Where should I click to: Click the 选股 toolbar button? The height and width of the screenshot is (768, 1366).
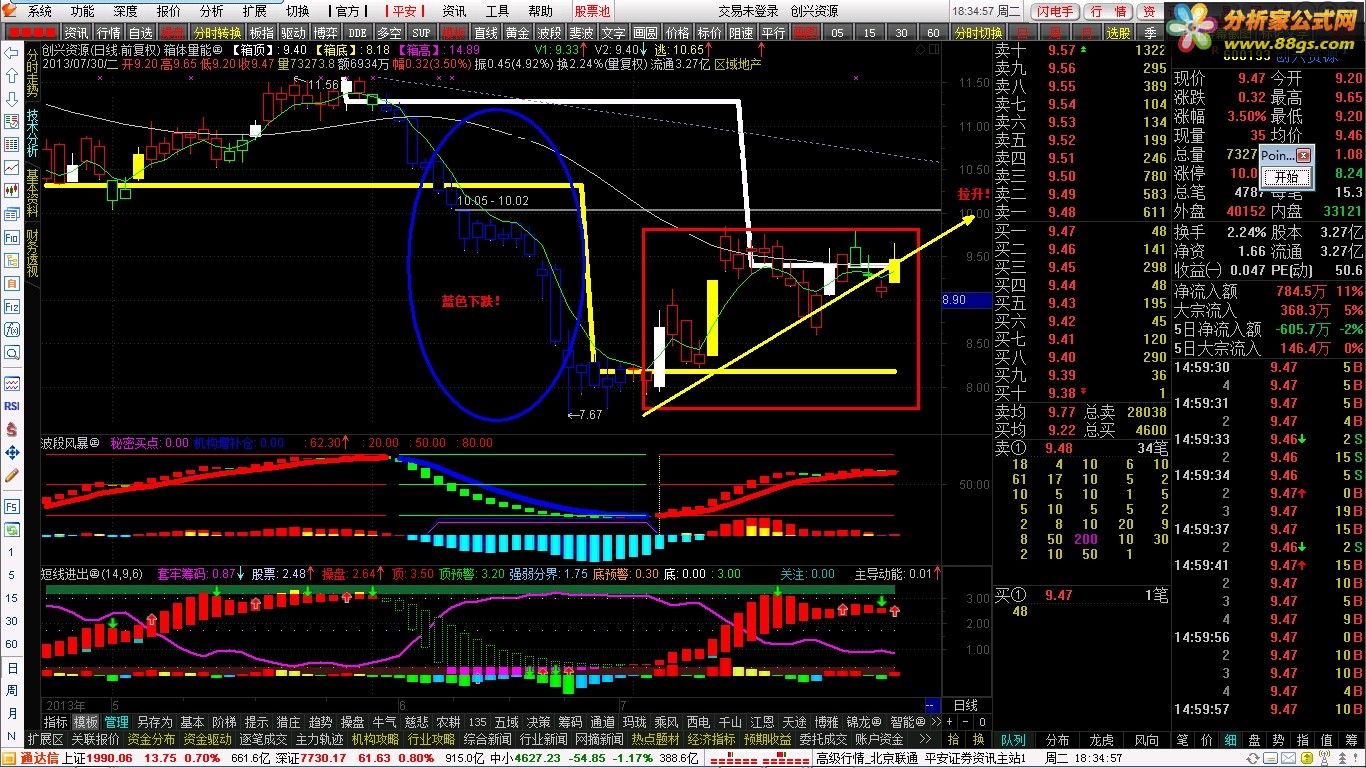pos(1118,33)
